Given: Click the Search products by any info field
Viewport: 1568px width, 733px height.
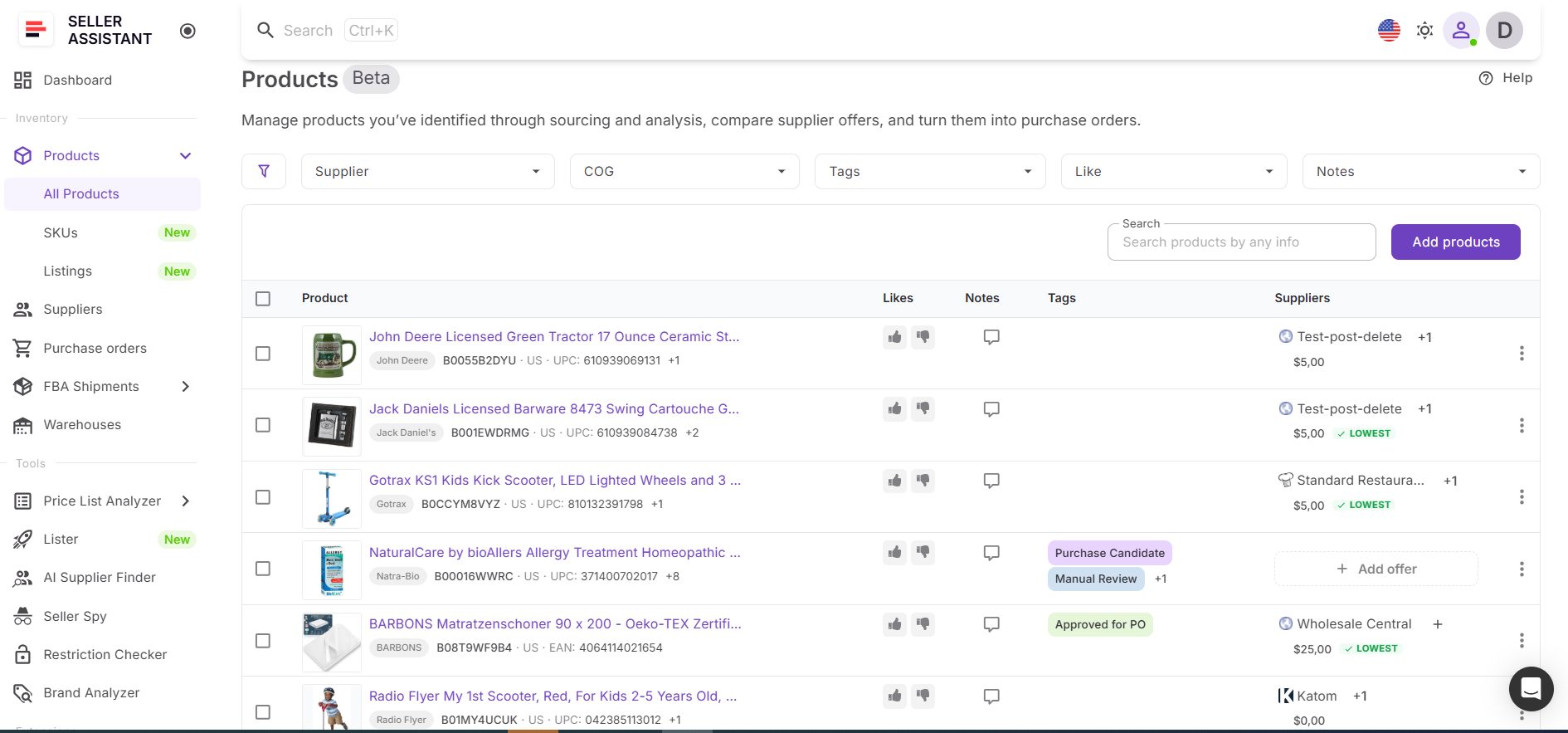Looking at the screenshot, I should click(x=1242, y=242).
